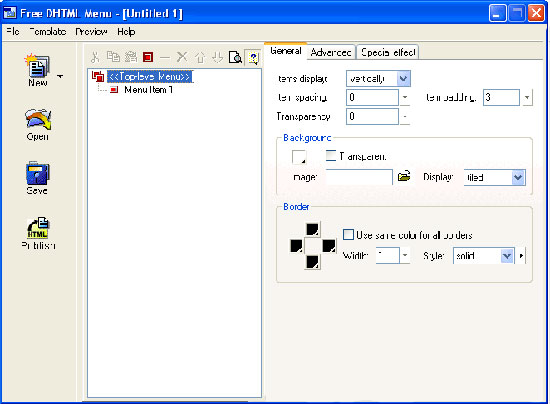Click the Item padding value field
This screenshot has width=550, height=404.
pyautogui.click(x=501, y=97)
